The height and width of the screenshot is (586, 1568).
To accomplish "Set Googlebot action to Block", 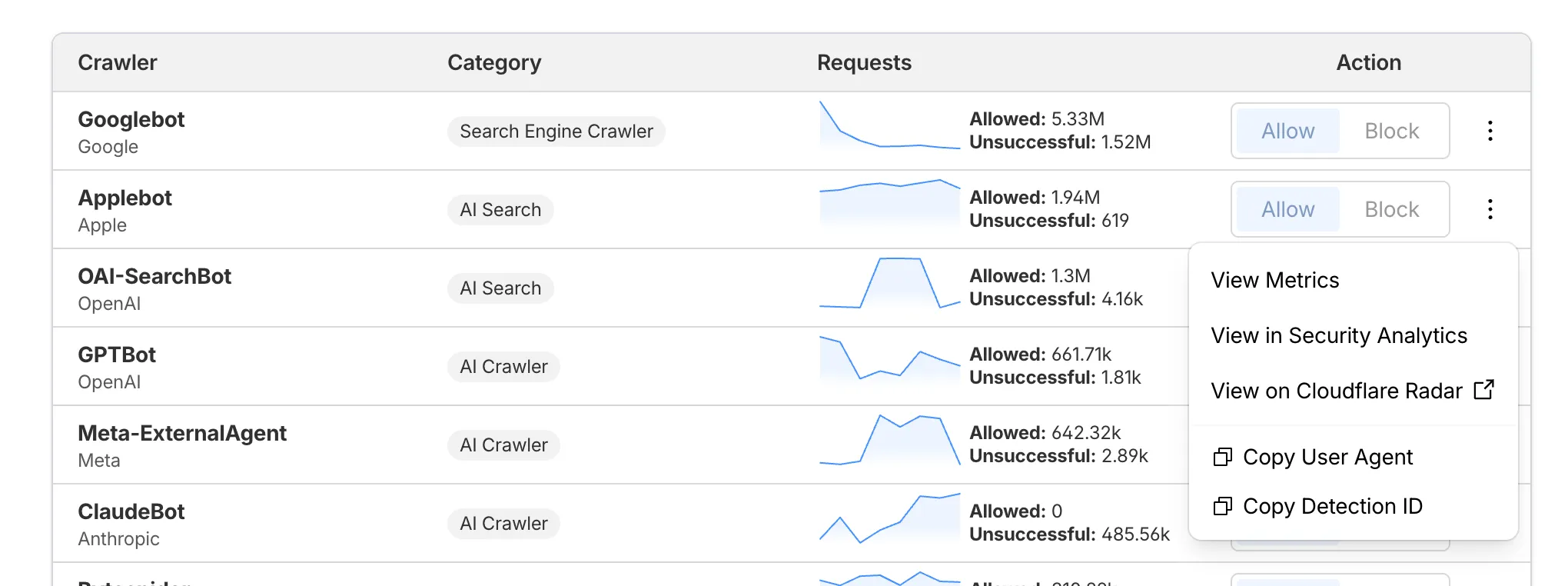I will tap(1392, 131).
